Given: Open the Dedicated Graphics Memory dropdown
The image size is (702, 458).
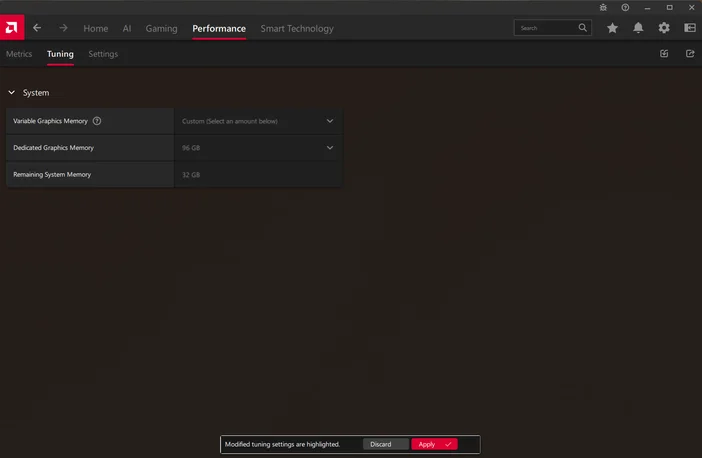Looking at the screenshot, I should [329, 148].
